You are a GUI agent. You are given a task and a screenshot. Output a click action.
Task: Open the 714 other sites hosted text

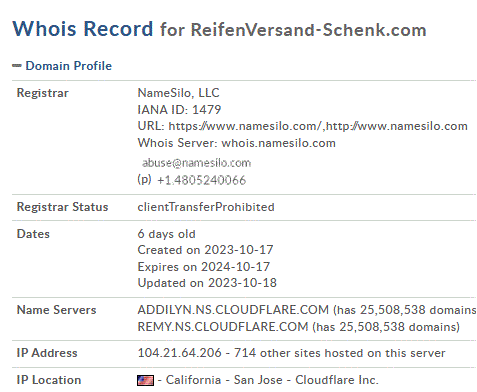[339, 353]
